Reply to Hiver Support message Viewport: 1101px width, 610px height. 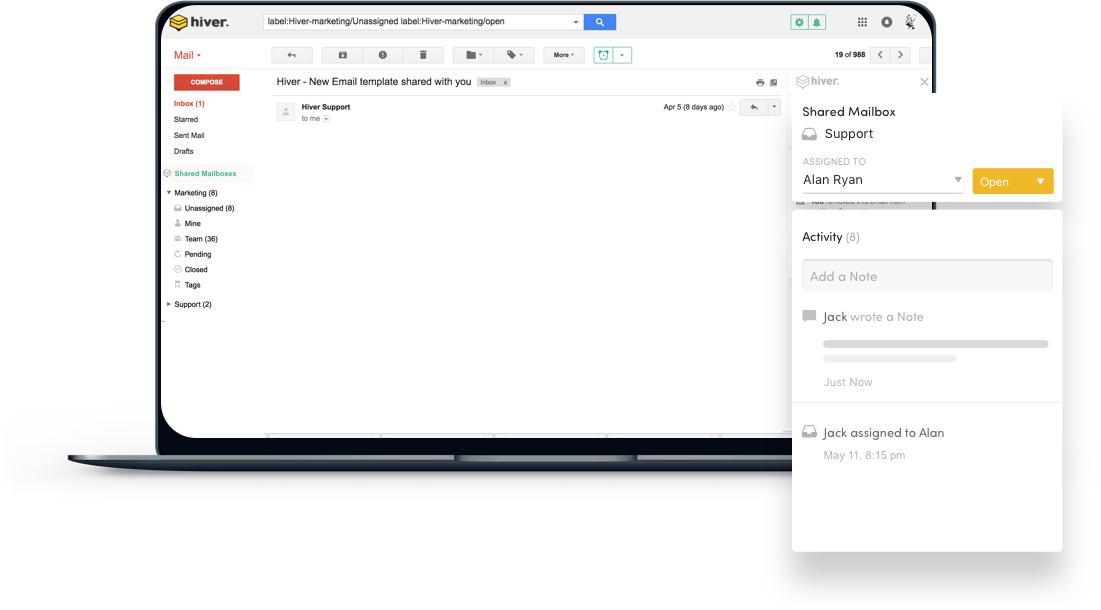click(x=754, y=107)
